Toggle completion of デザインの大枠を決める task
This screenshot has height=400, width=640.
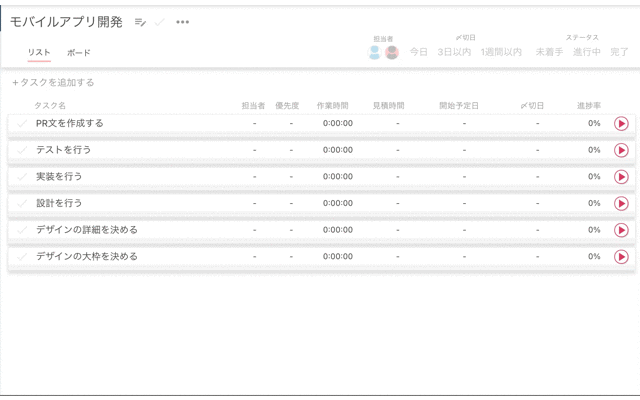22,256
